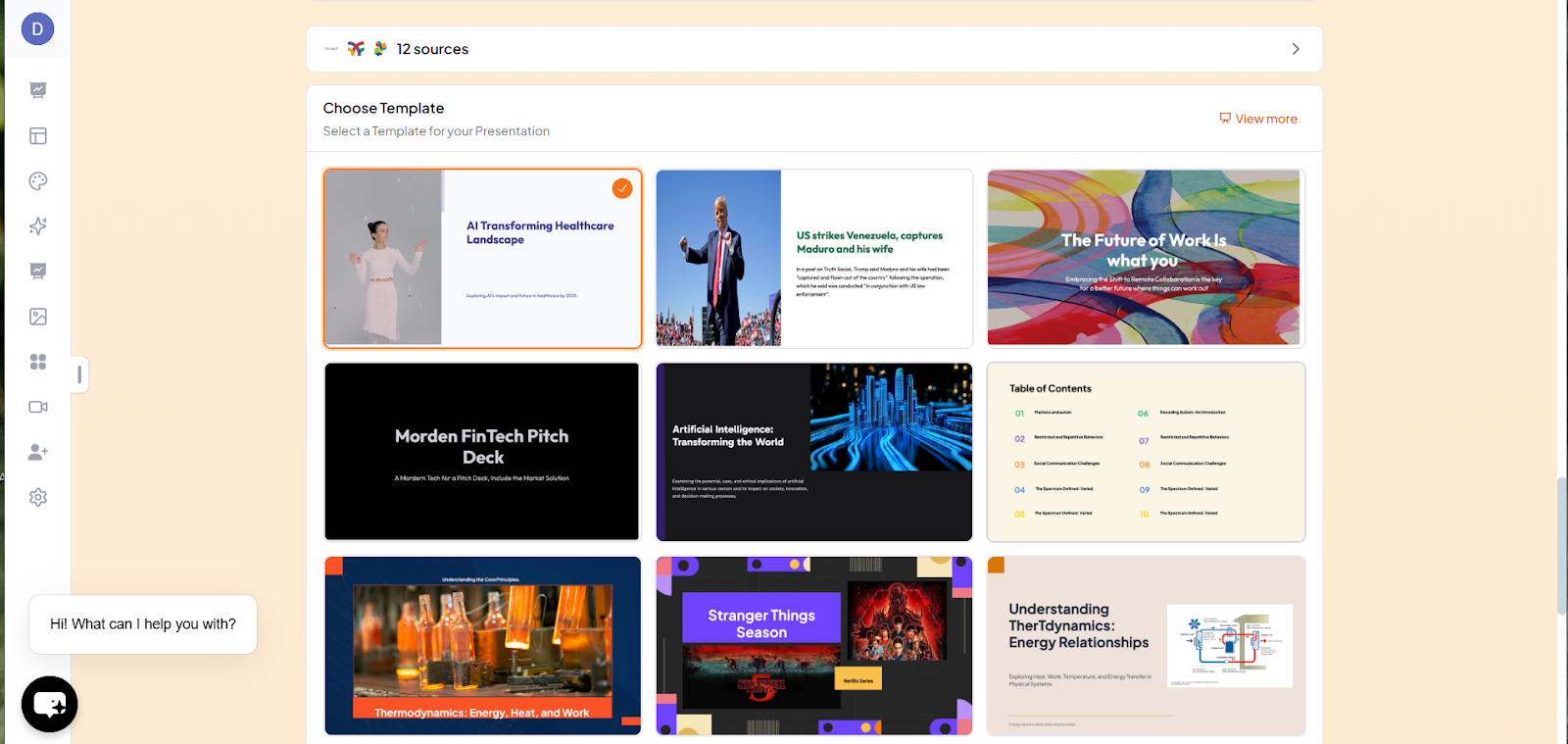Viewport: 1568px width, 744px height.
Task: Open the settings gear in sidebar
Action: (x=38, y=497)
